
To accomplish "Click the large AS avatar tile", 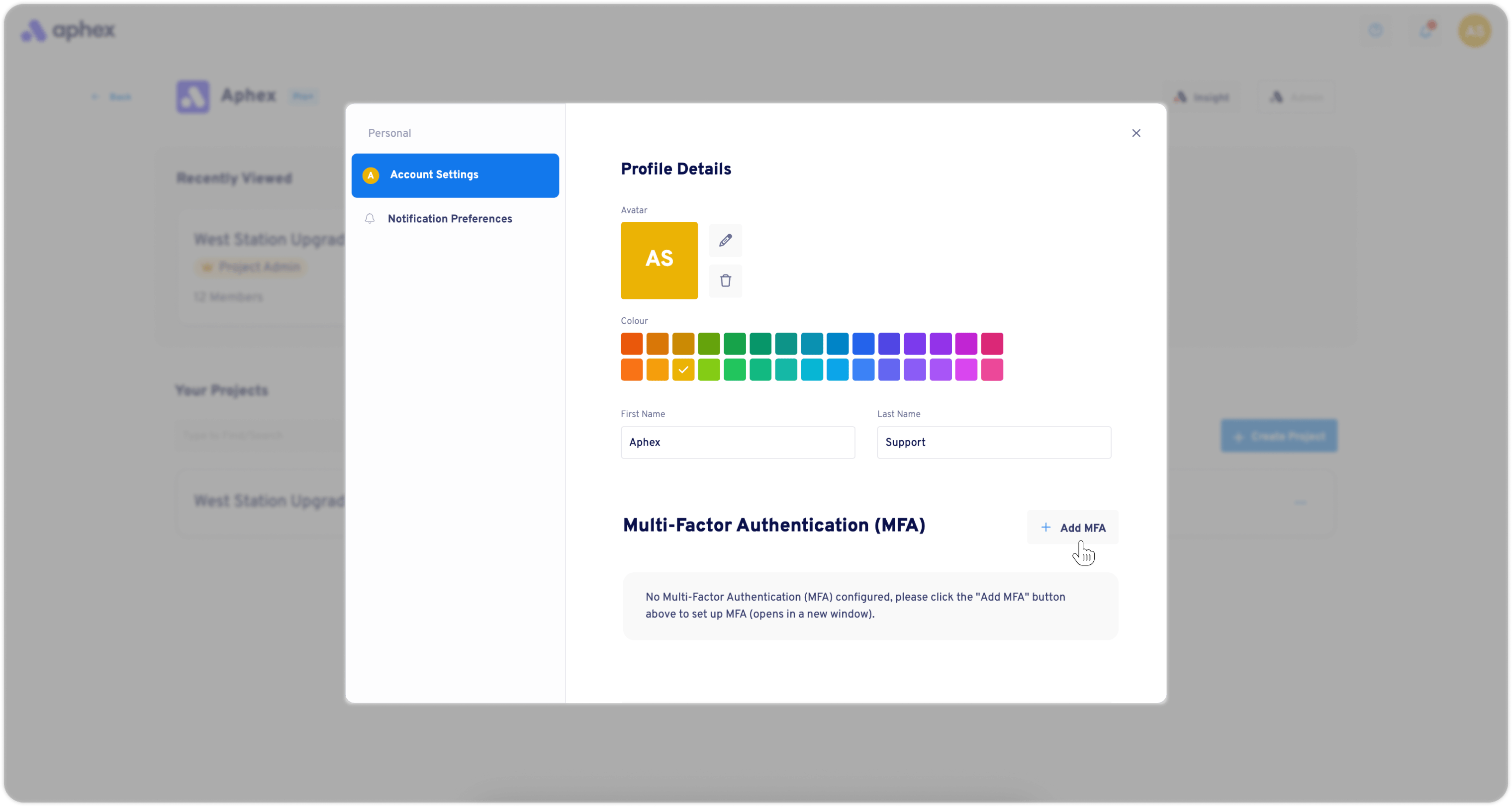I will tap(659, 260).
